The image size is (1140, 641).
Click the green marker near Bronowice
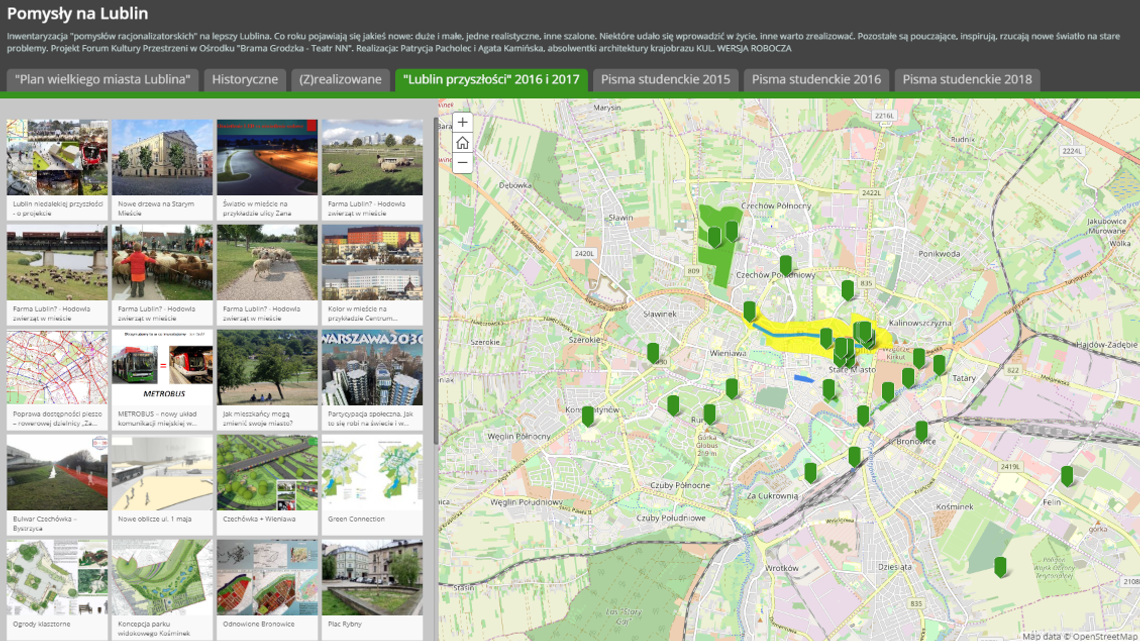tap(921, 431)
